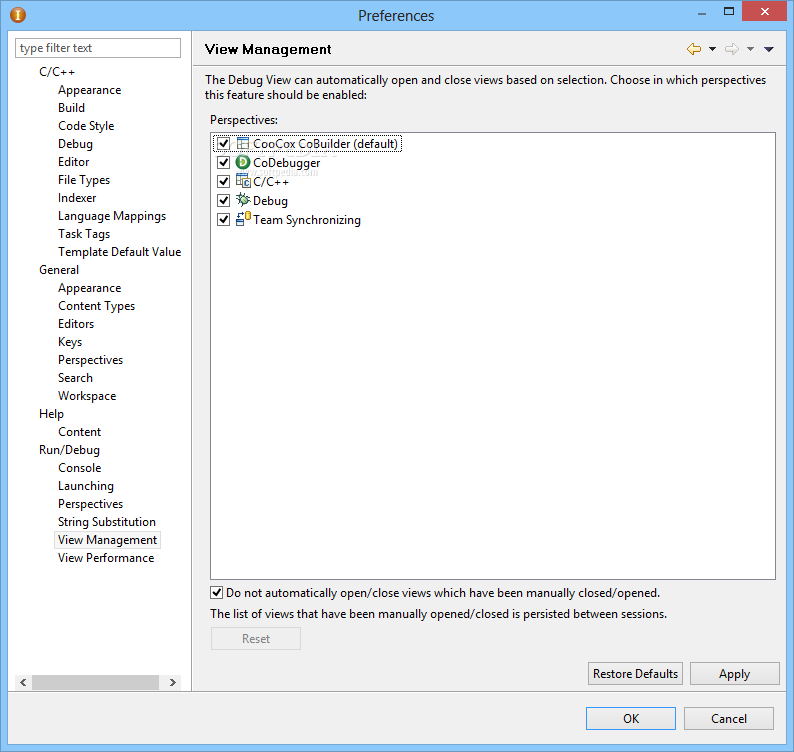Uncheck the C/C++ perspective checkbox
The image size is (794, 752).
pyautogui.click(x=223, y=181)
